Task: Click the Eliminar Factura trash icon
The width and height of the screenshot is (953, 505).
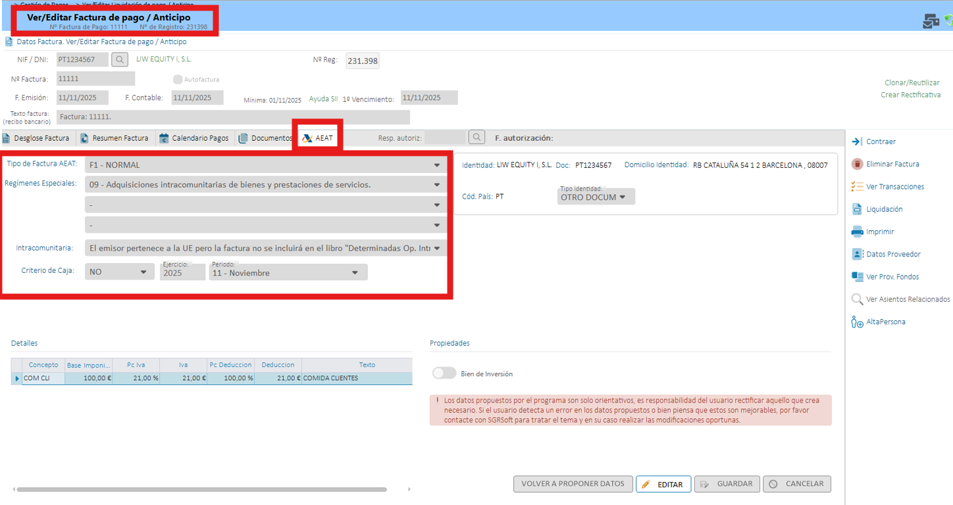Action: pyautogui.click(x=857, y=164)
